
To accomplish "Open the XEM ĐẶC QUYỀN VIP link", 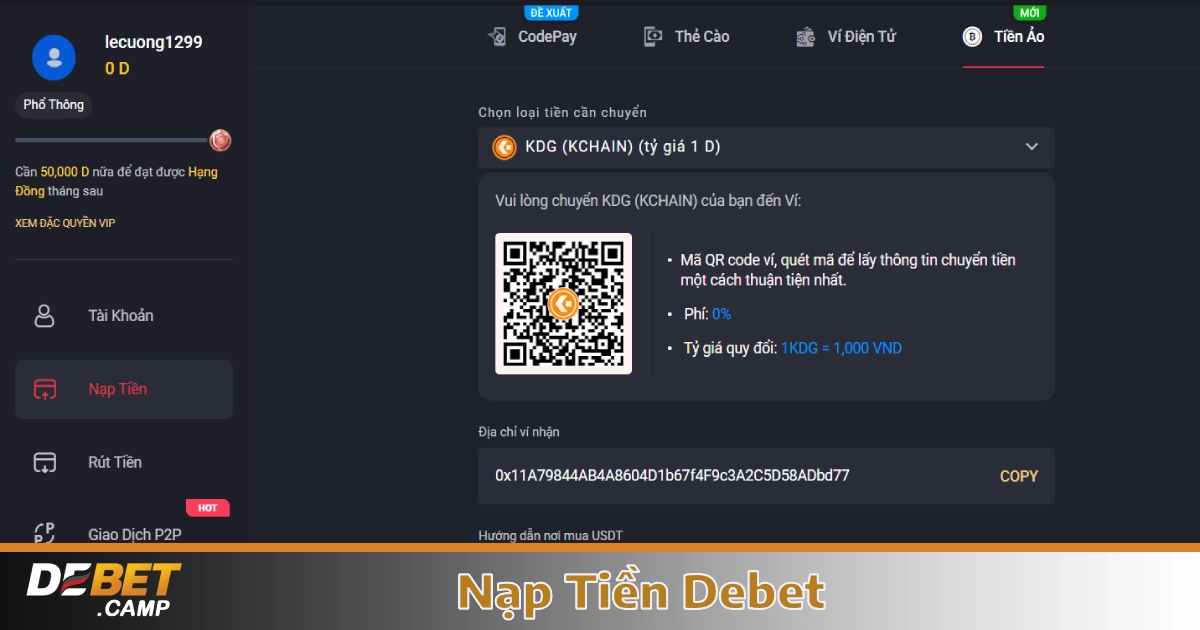I will 65,223.
